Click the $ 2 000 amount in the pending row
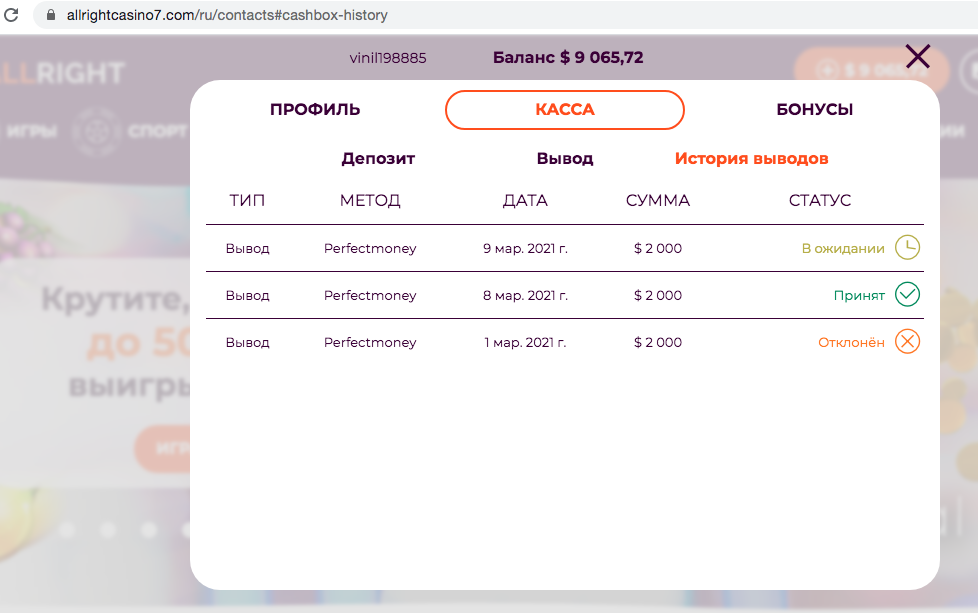This screenshot has width=978, height=613. [x=657, y=248]
